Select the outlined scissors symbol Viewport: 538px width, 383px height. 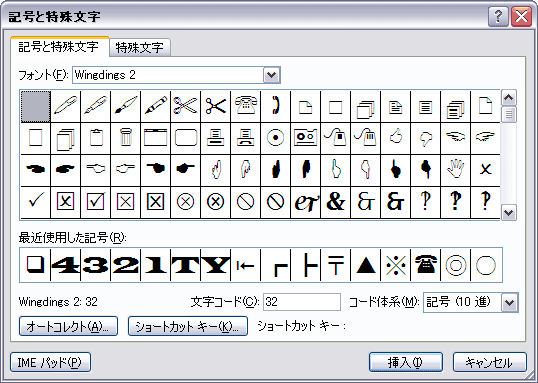186,106
